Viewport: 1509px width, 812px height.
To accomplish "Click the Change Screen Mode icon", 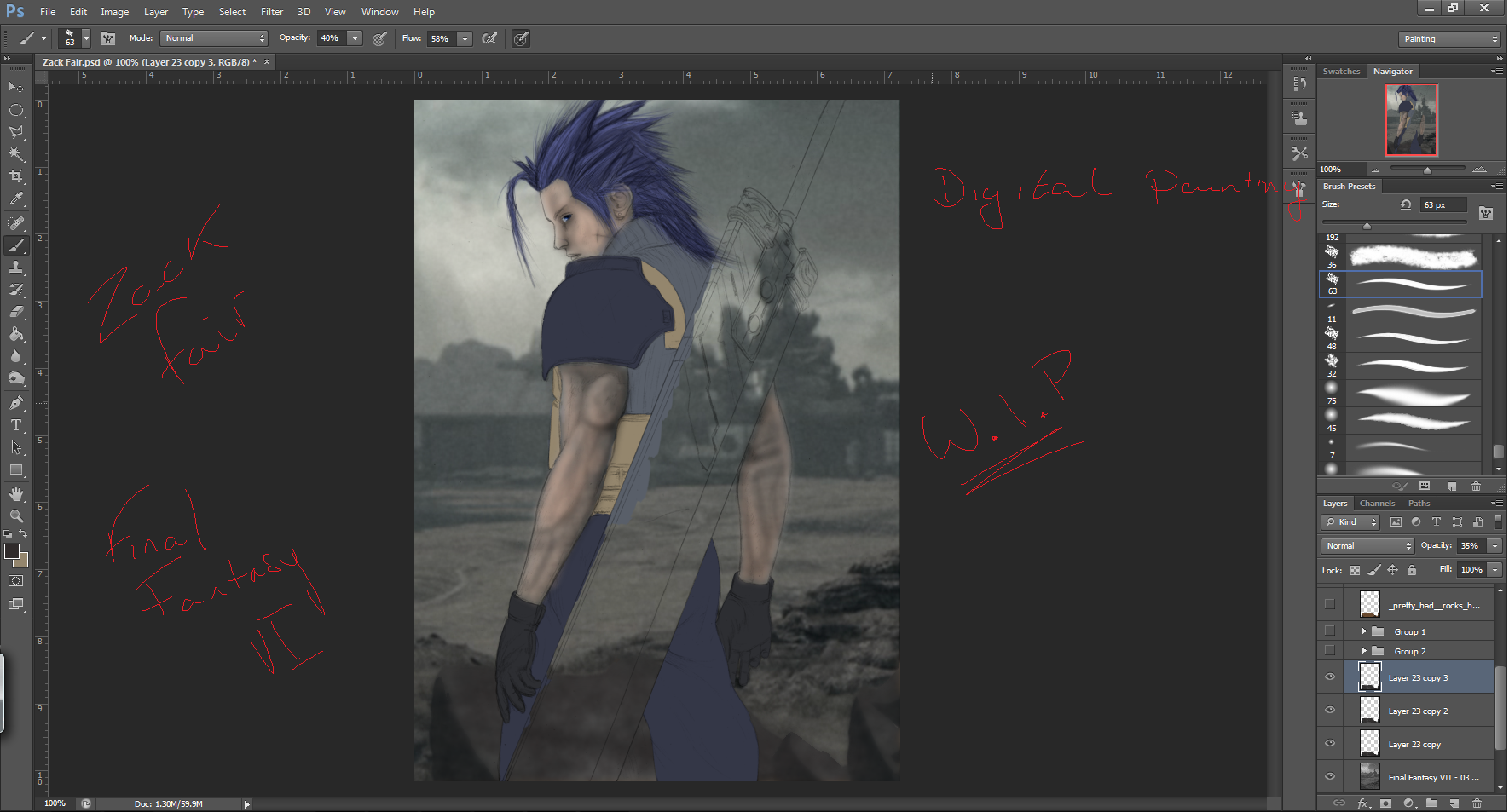I will tap(16, 604).
